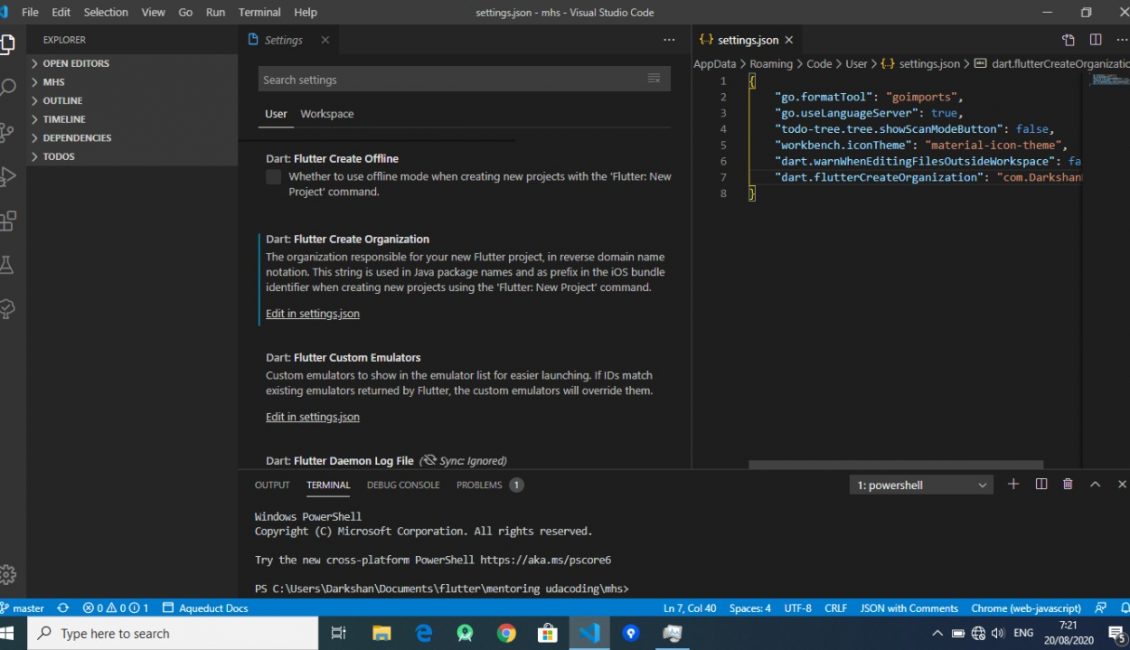
Task: Open the PROBLEMS panel tab
Action: pos(482,484)
